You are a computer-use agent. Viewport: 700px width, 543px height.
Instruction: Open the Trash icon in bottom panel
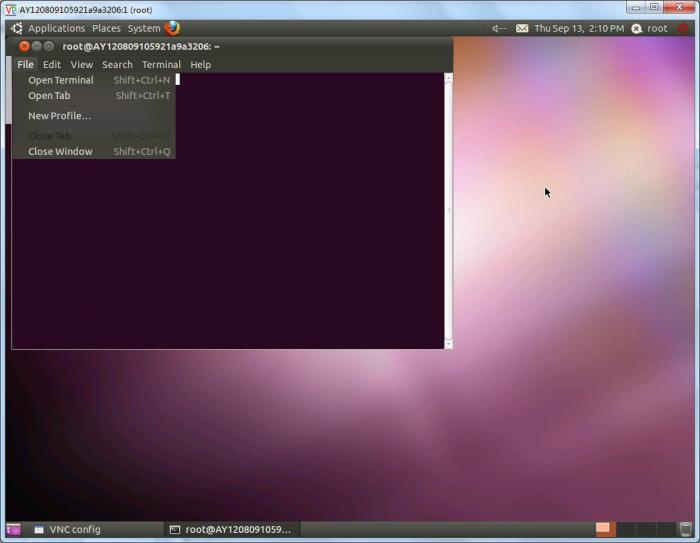[x=685, y=529]
